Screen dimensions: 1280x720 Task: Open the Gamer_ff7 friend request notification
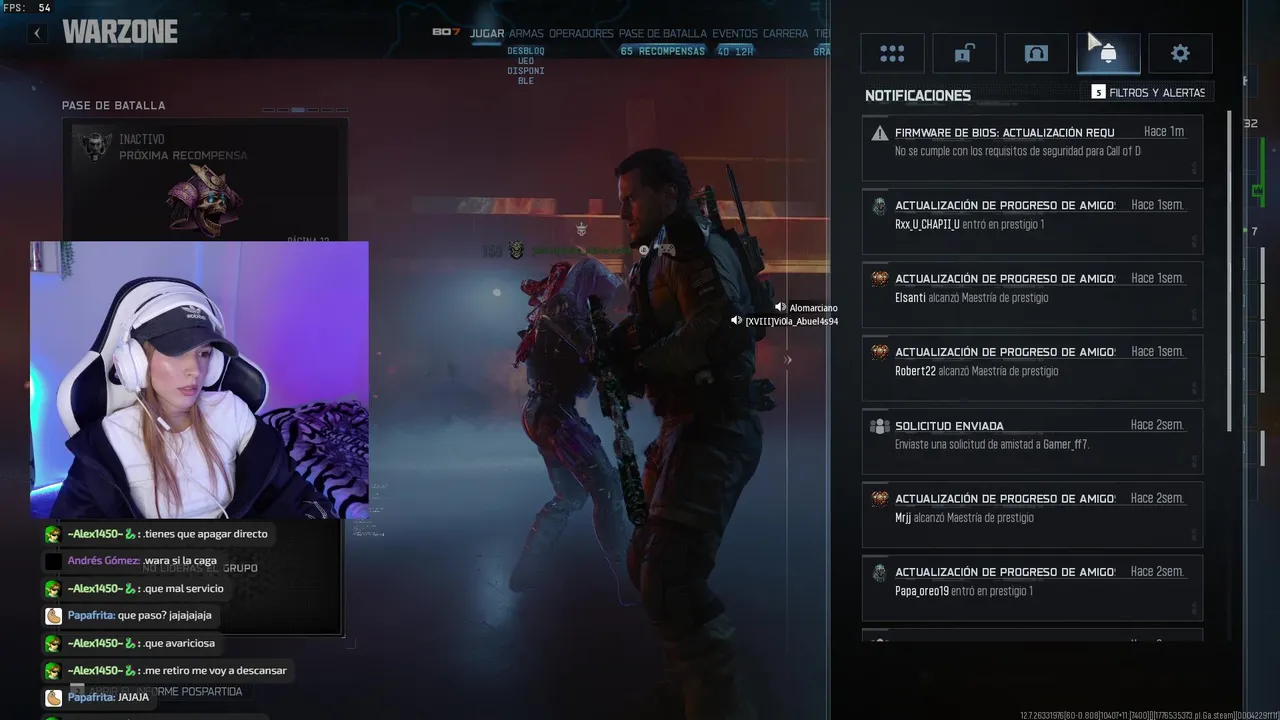(1032, 441)
